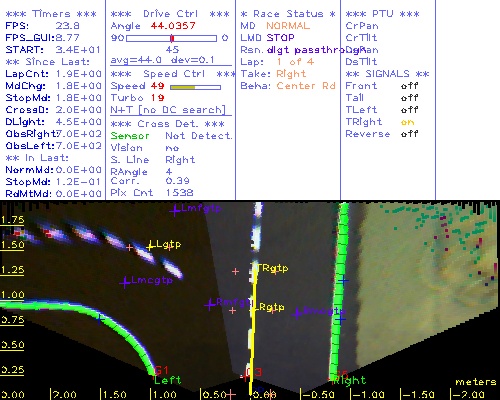Click the Speed progress bar
Image resolution: width=500 pixels, height=400 pixels.
point(195,87)
